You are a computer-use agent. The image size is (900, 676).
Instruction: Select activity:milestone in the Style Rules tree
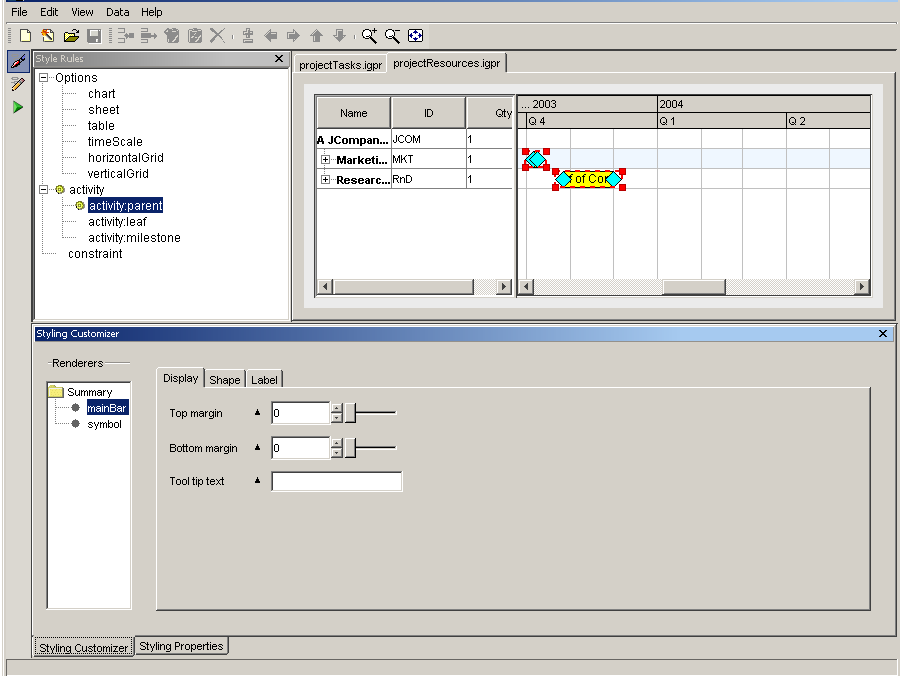134,238
